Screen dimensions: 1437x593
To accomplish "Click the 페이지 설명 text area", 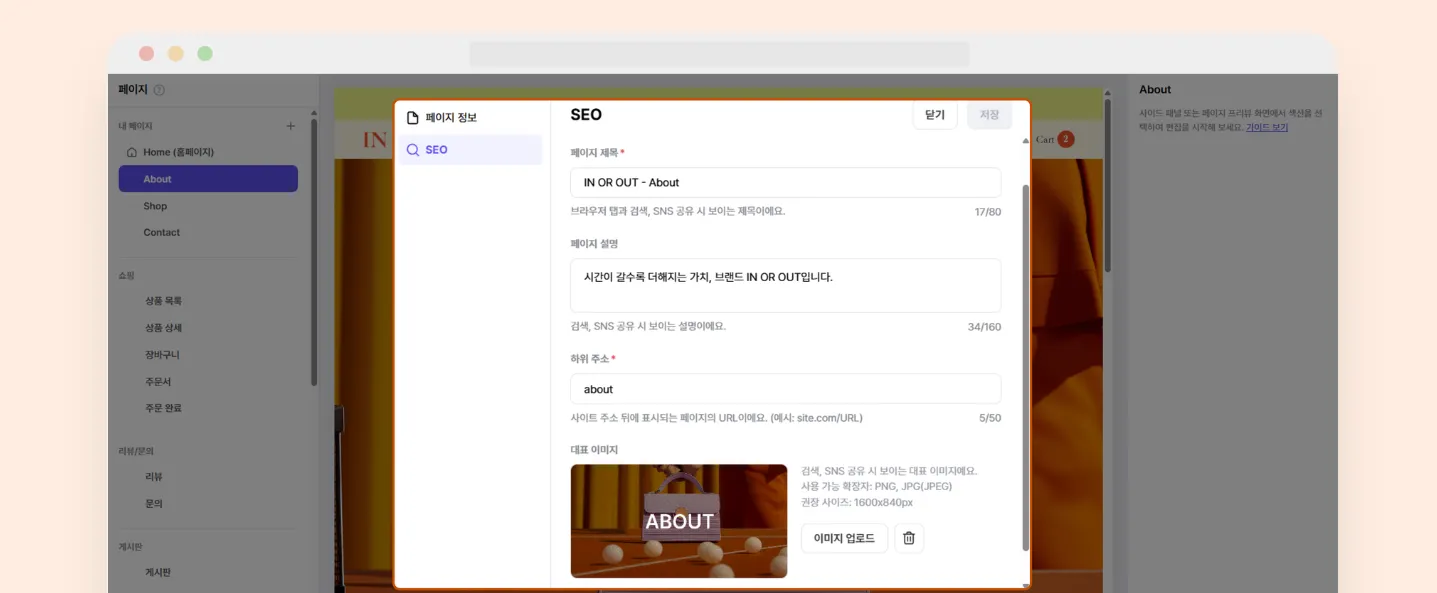I will (x=785, y=286).
